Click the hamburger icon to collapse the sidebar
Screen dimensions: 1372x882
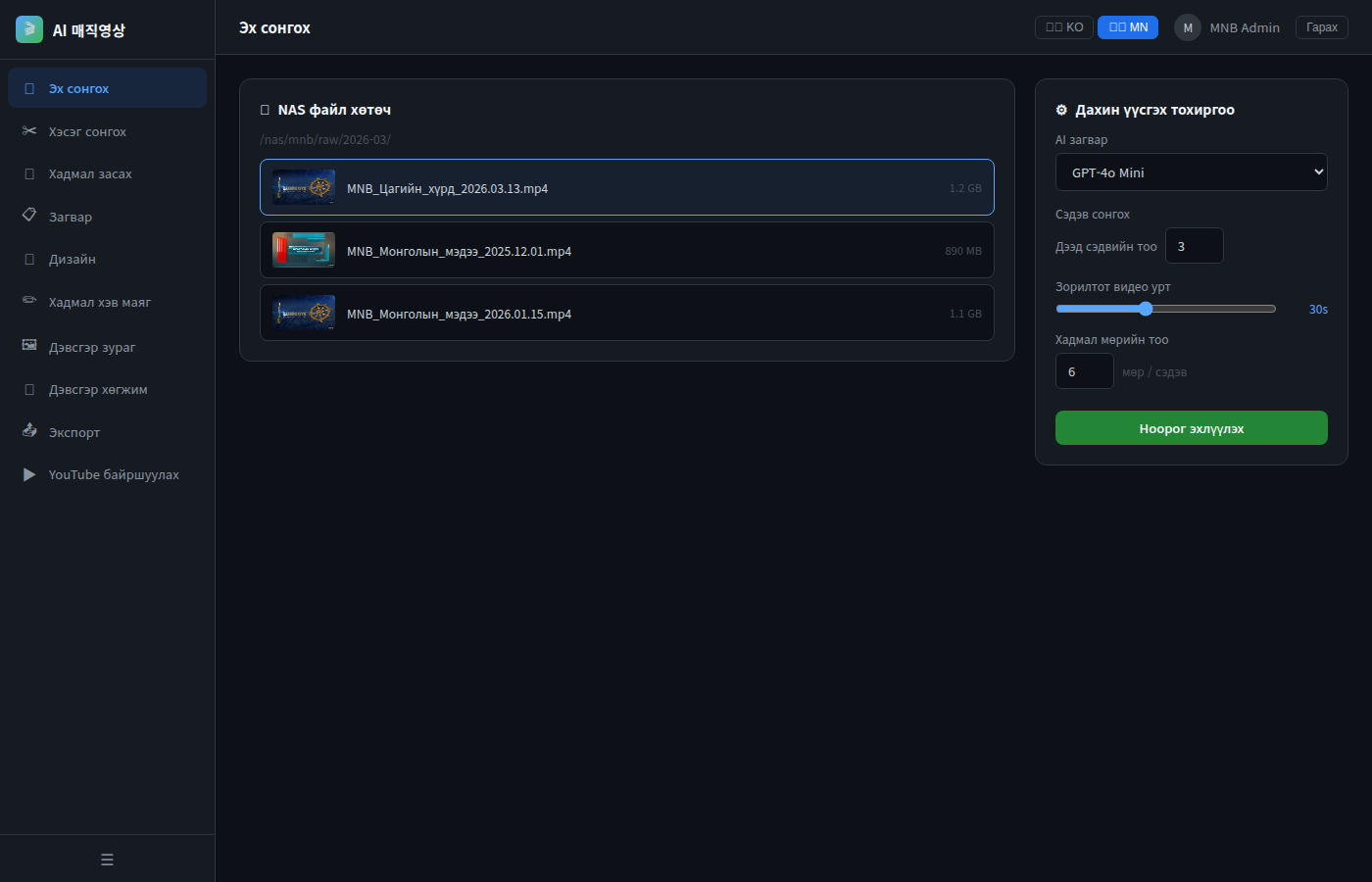tap(107, 859)
